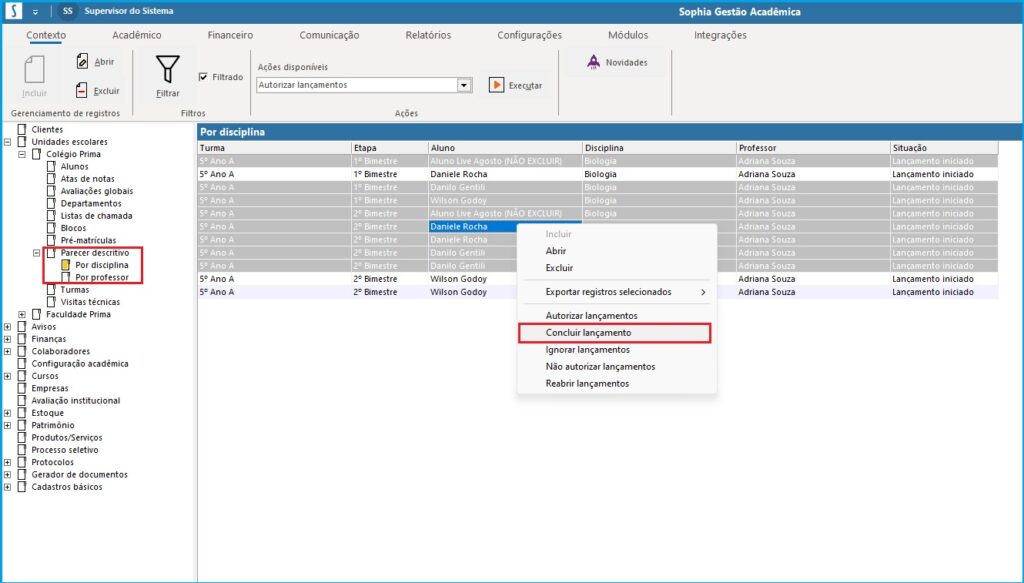Viewport: 1024px width, 583px height.
Task: Choose Excluir in the context menu
Action: (559, 268)
